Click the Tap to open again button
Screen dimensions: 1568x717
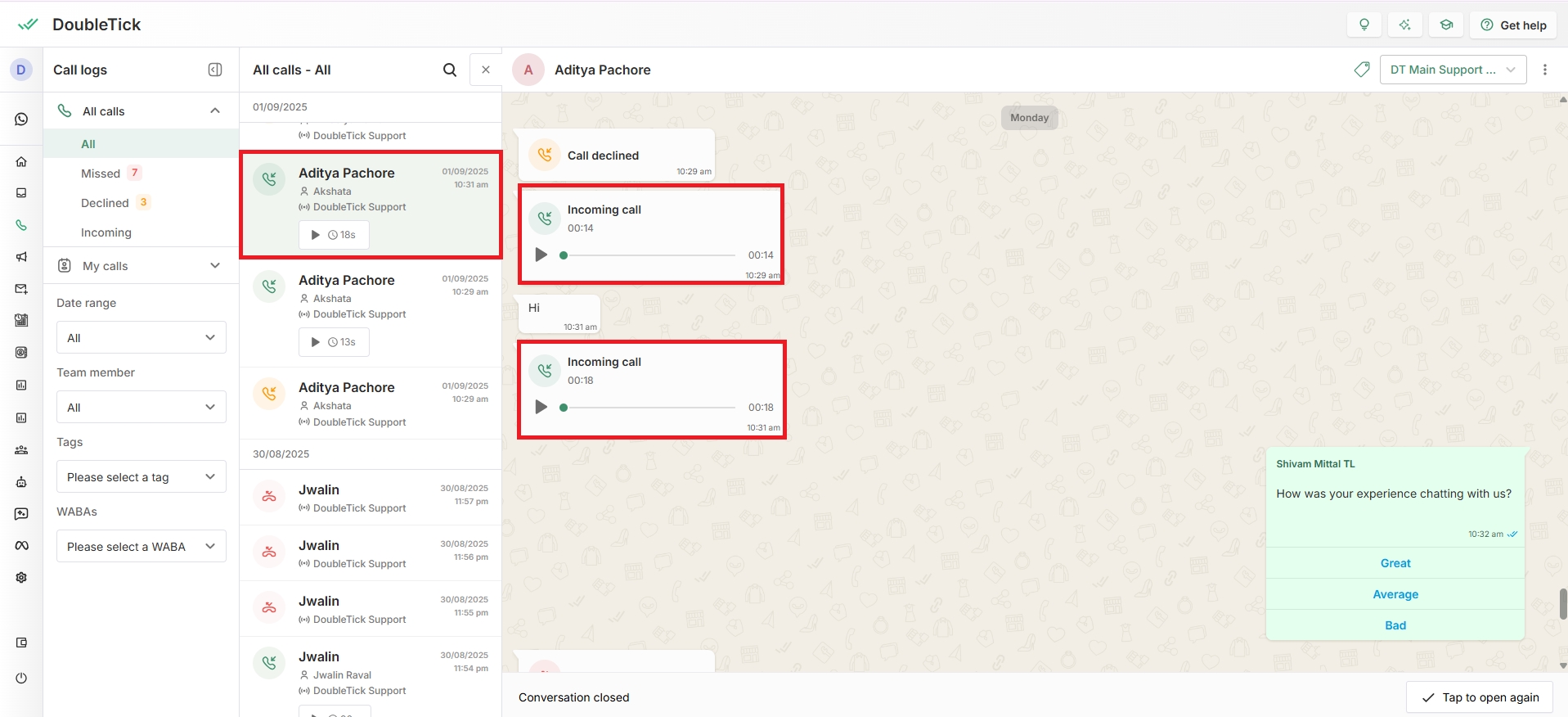pyautogui.click(x=1479, y=697)
